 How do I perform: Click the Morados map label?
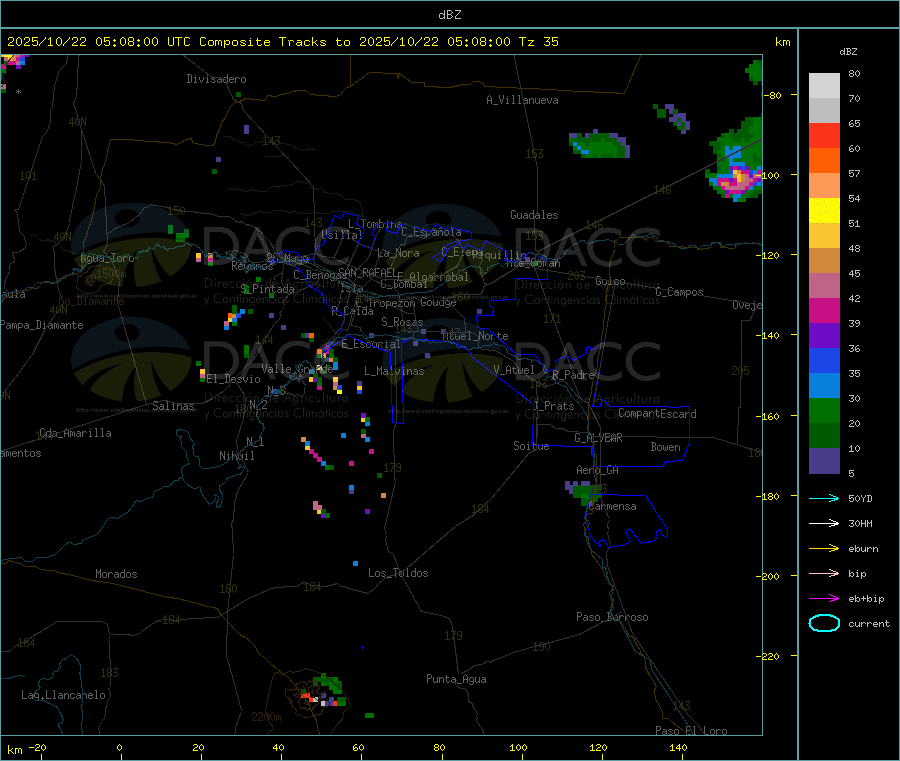pyautogui.click(x=116, y=574)
